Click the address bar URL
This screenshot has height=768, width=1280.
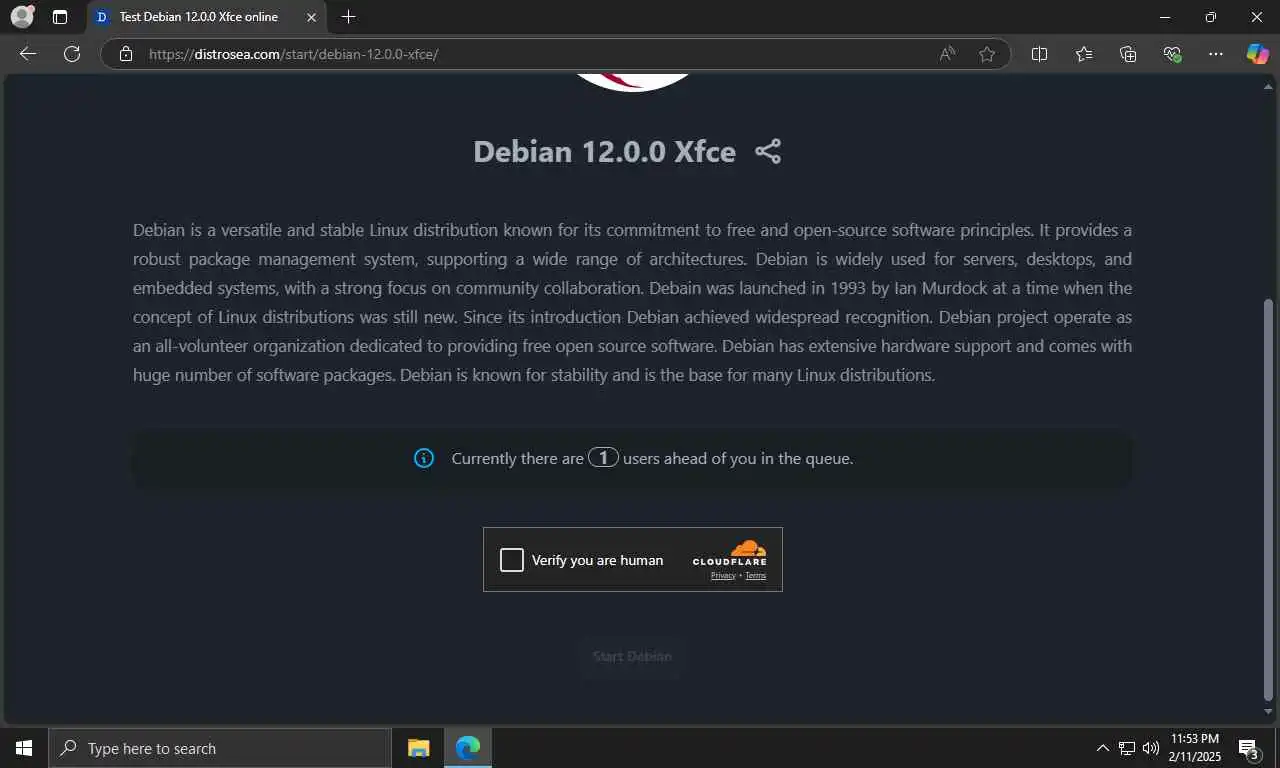293,54
